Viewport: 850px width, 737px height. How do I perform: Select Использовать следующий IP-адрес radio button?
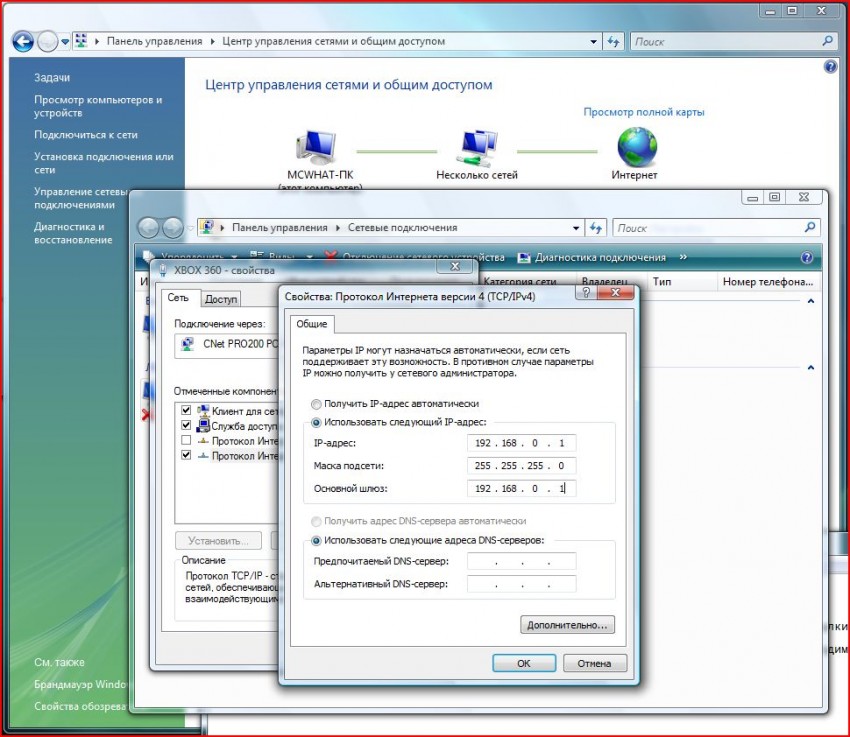click(316, 422)
